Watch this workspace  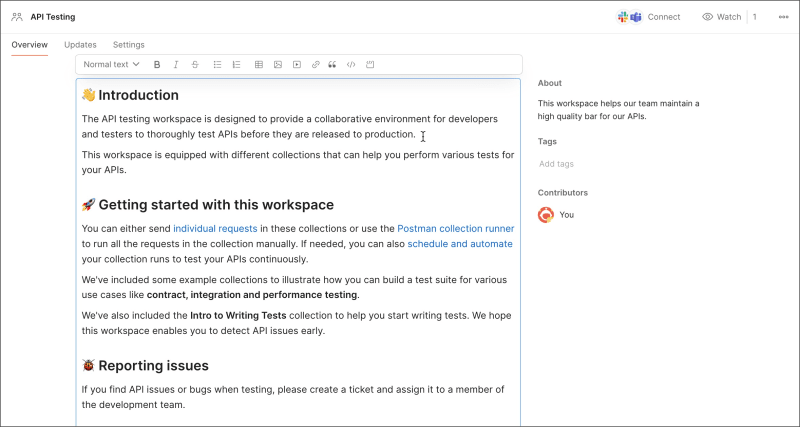pos(722,17)
